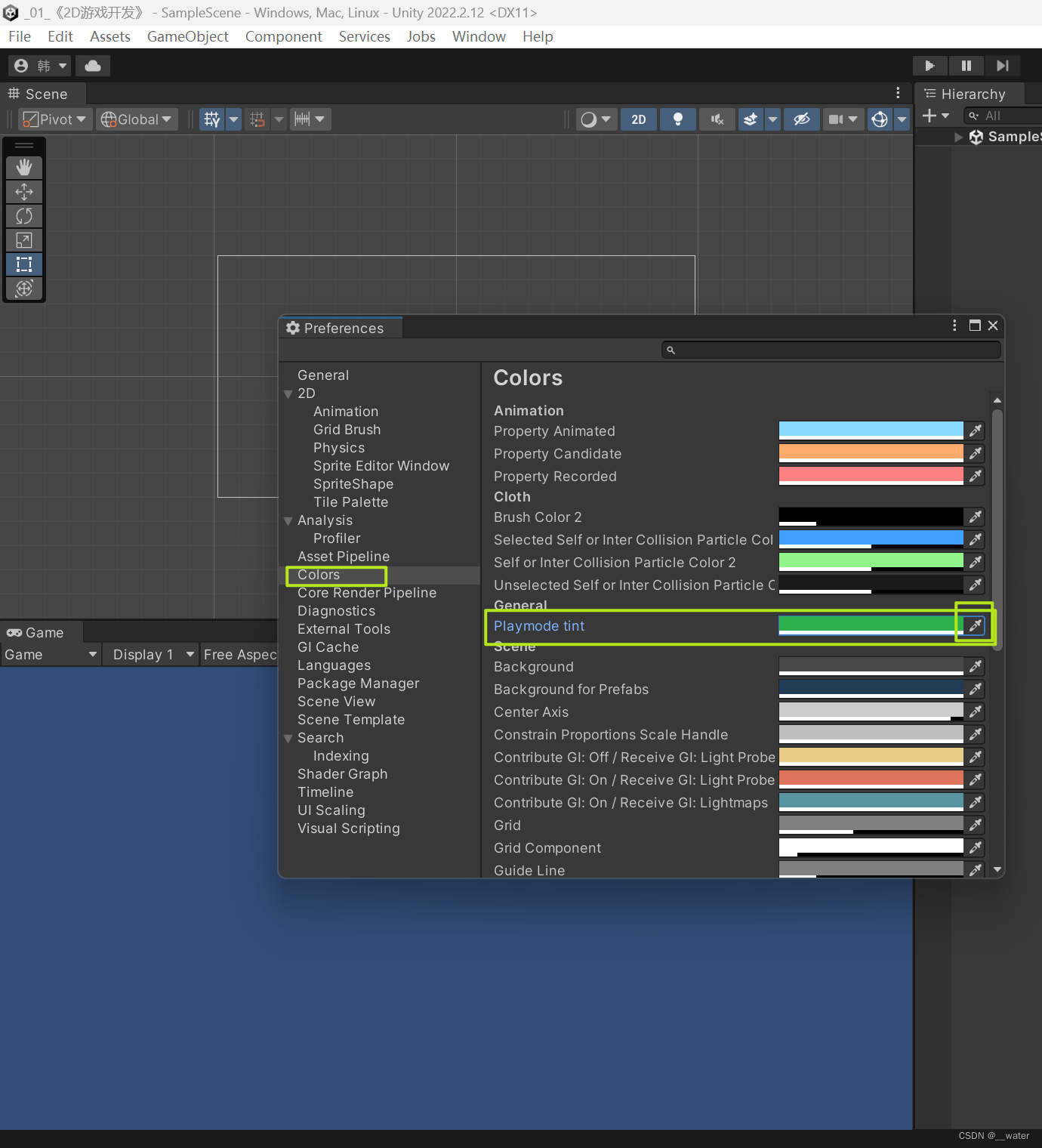Open the Preferences search field magnifier
Screen dimensions: 1042x1148
671,349
